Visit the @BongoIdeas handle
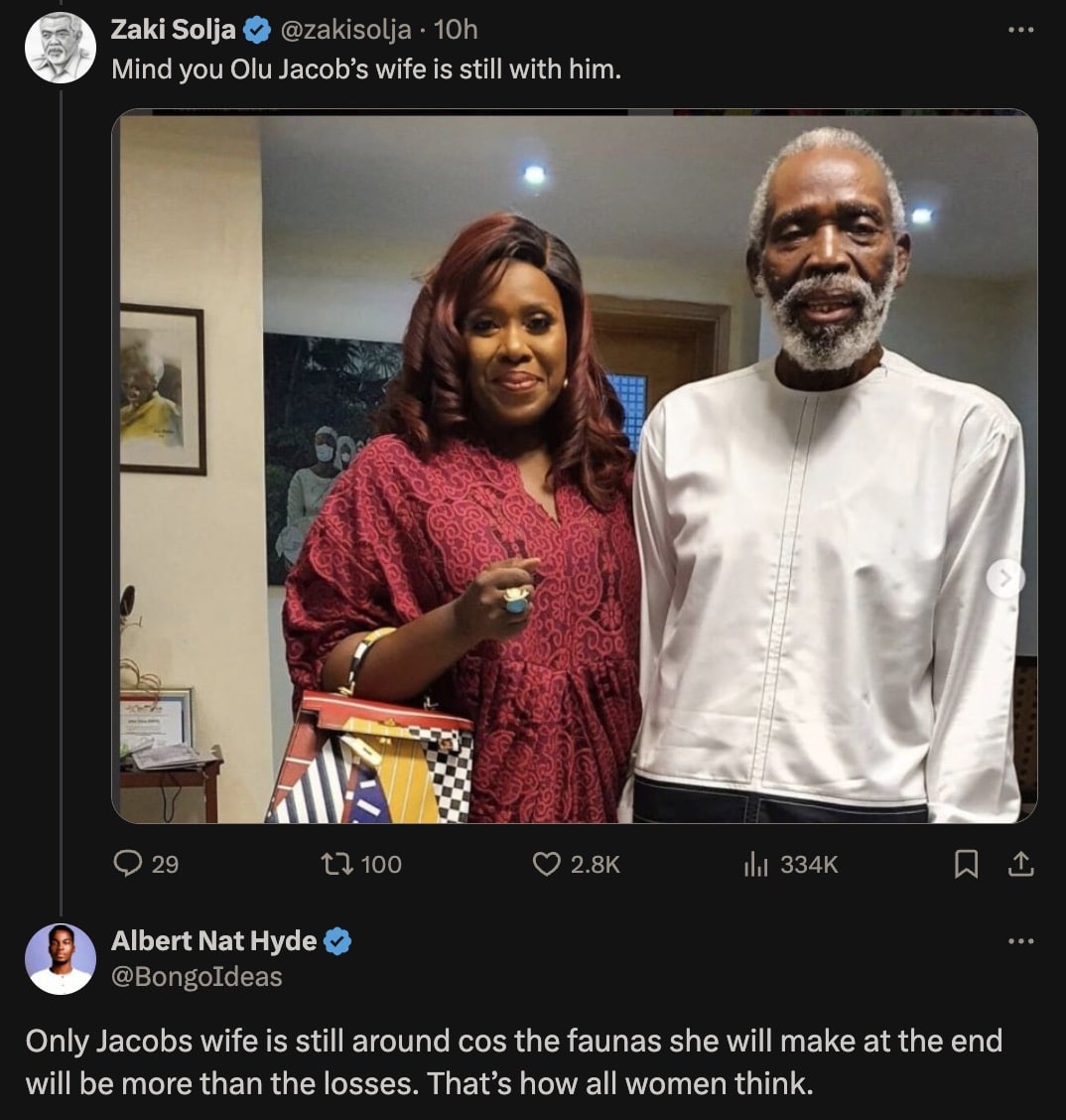 [x=197, y=977]
